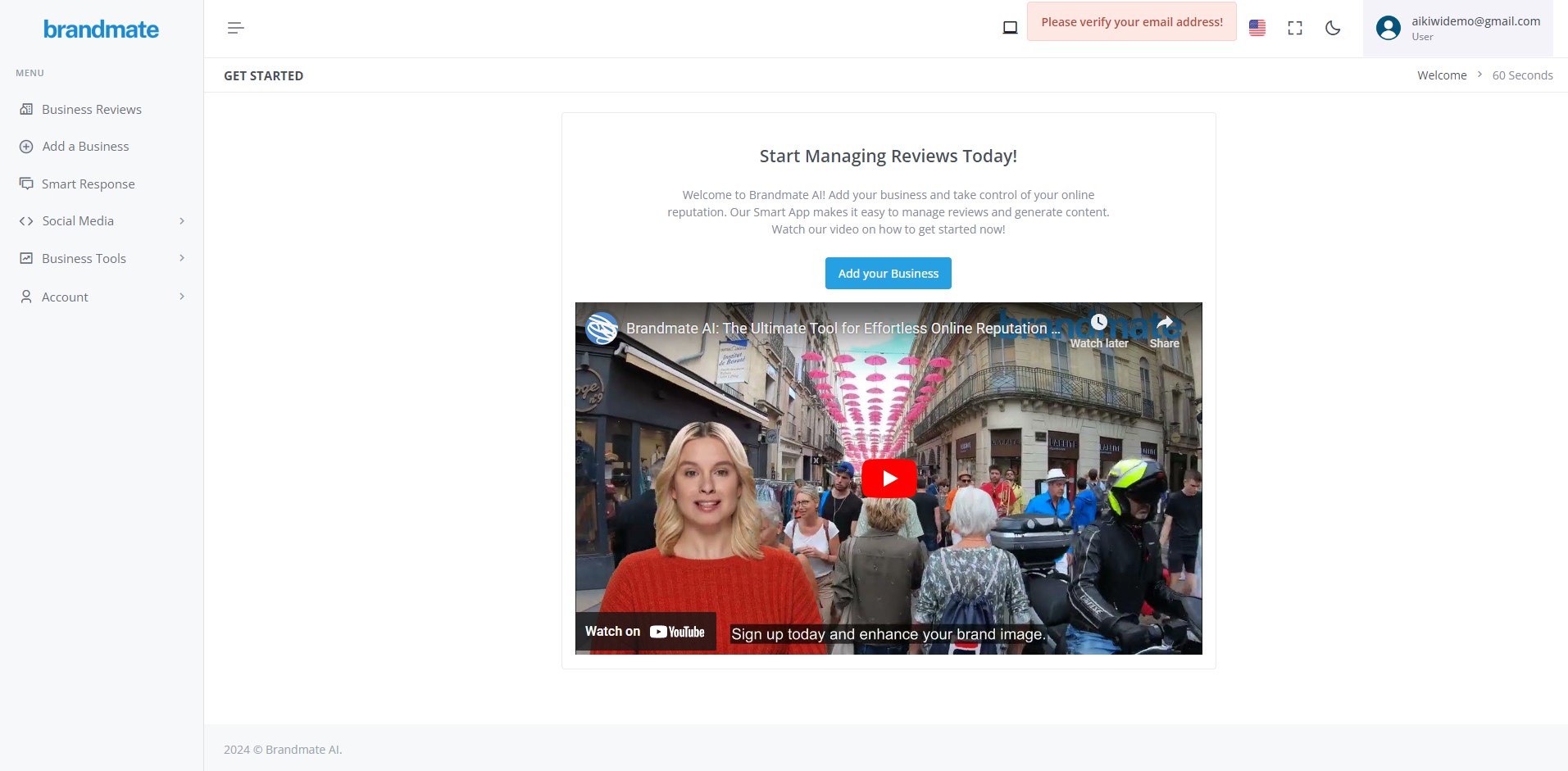Click the Business Tools chart icon
The height and width of the screenshot is (771, 1568).
[26, 258]
